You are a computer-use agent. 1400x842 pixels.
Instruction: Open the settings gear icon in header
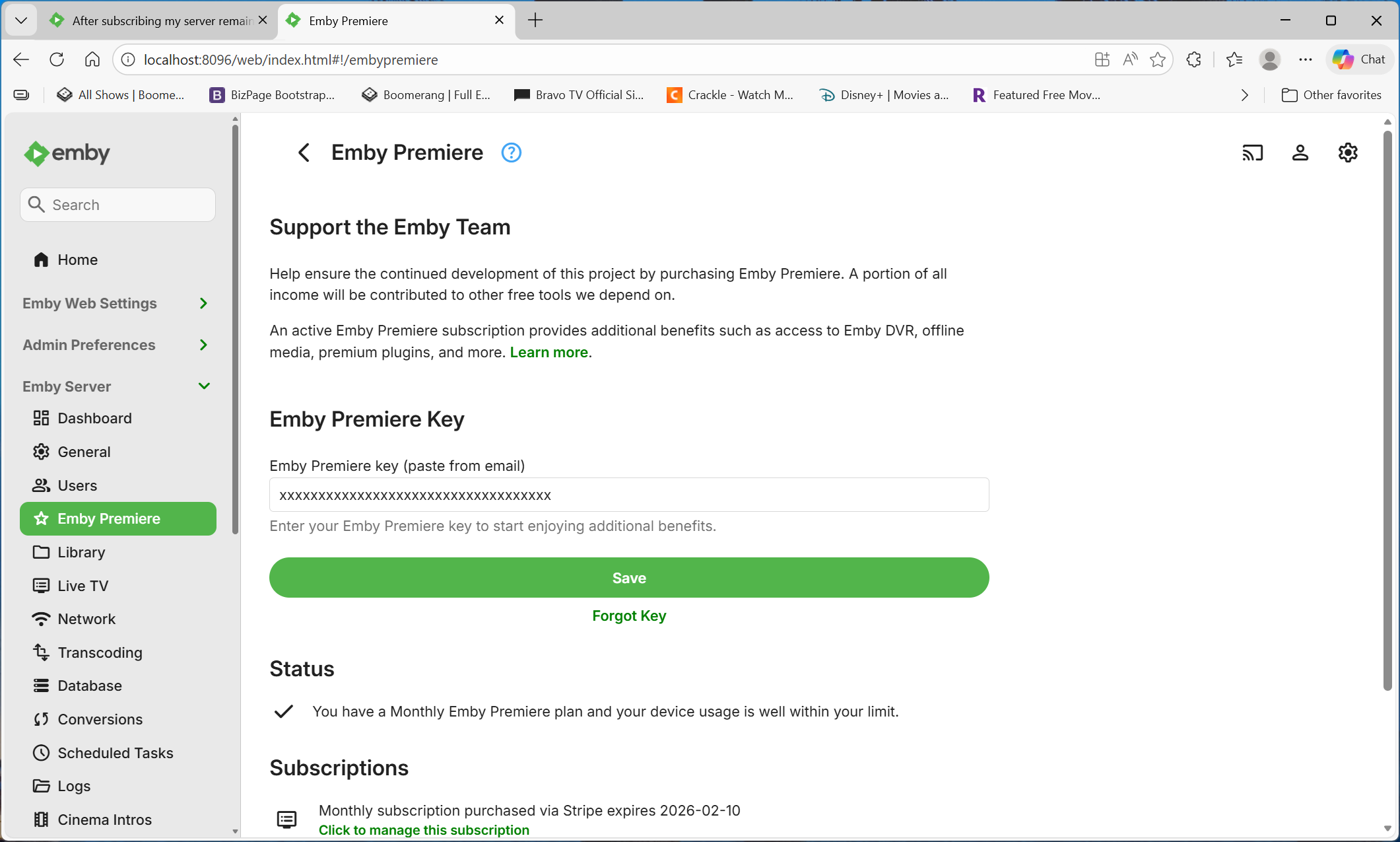[1347, 153]
